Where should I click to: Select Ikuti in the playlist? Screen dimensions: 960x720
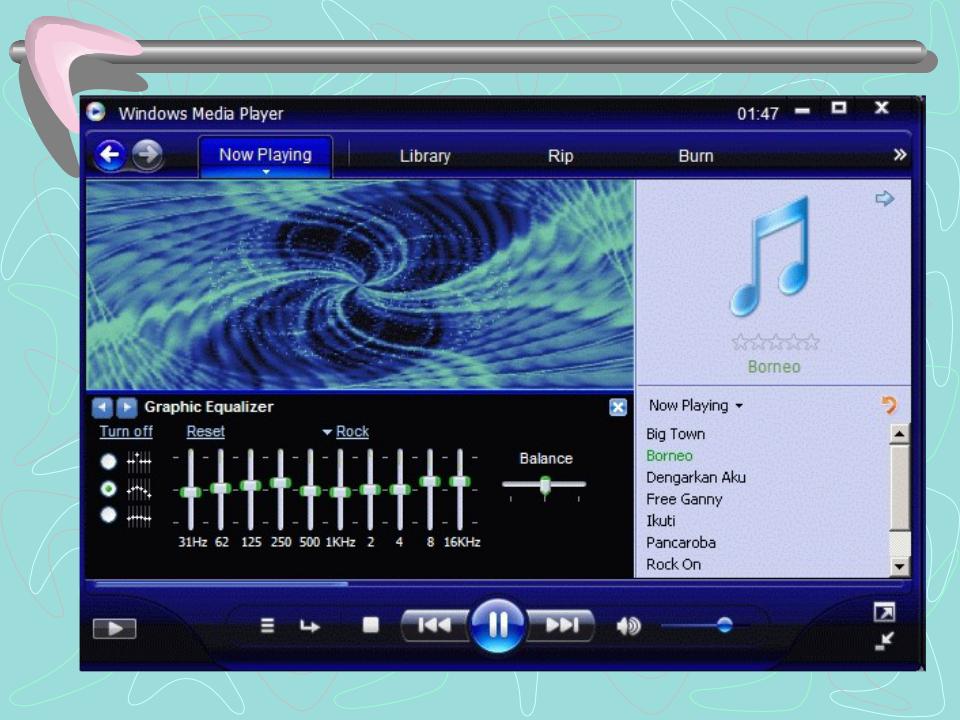(x=661, y=521)
